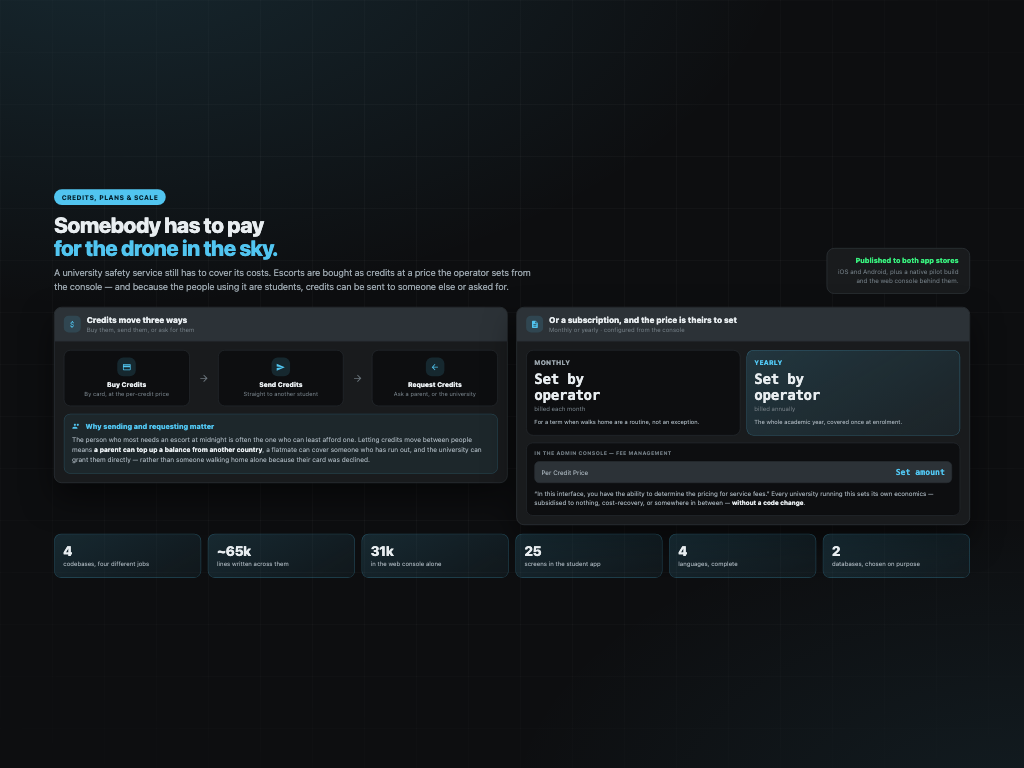Click the dollar icon beside Credits move three ways
The image size is (1024, 768).
(x=72, y=324)
